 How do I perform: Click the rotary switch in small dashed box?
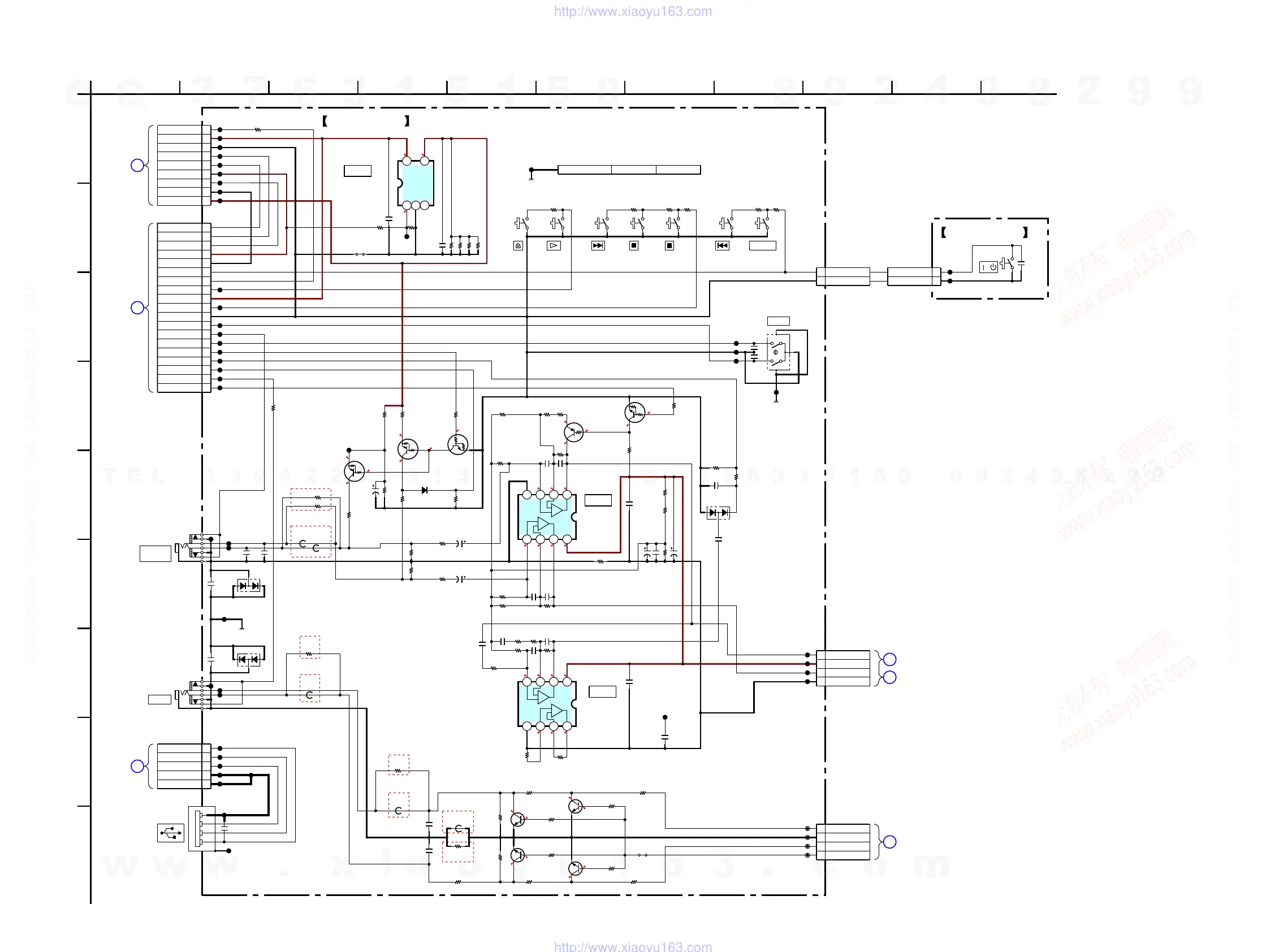click(777, 352)
